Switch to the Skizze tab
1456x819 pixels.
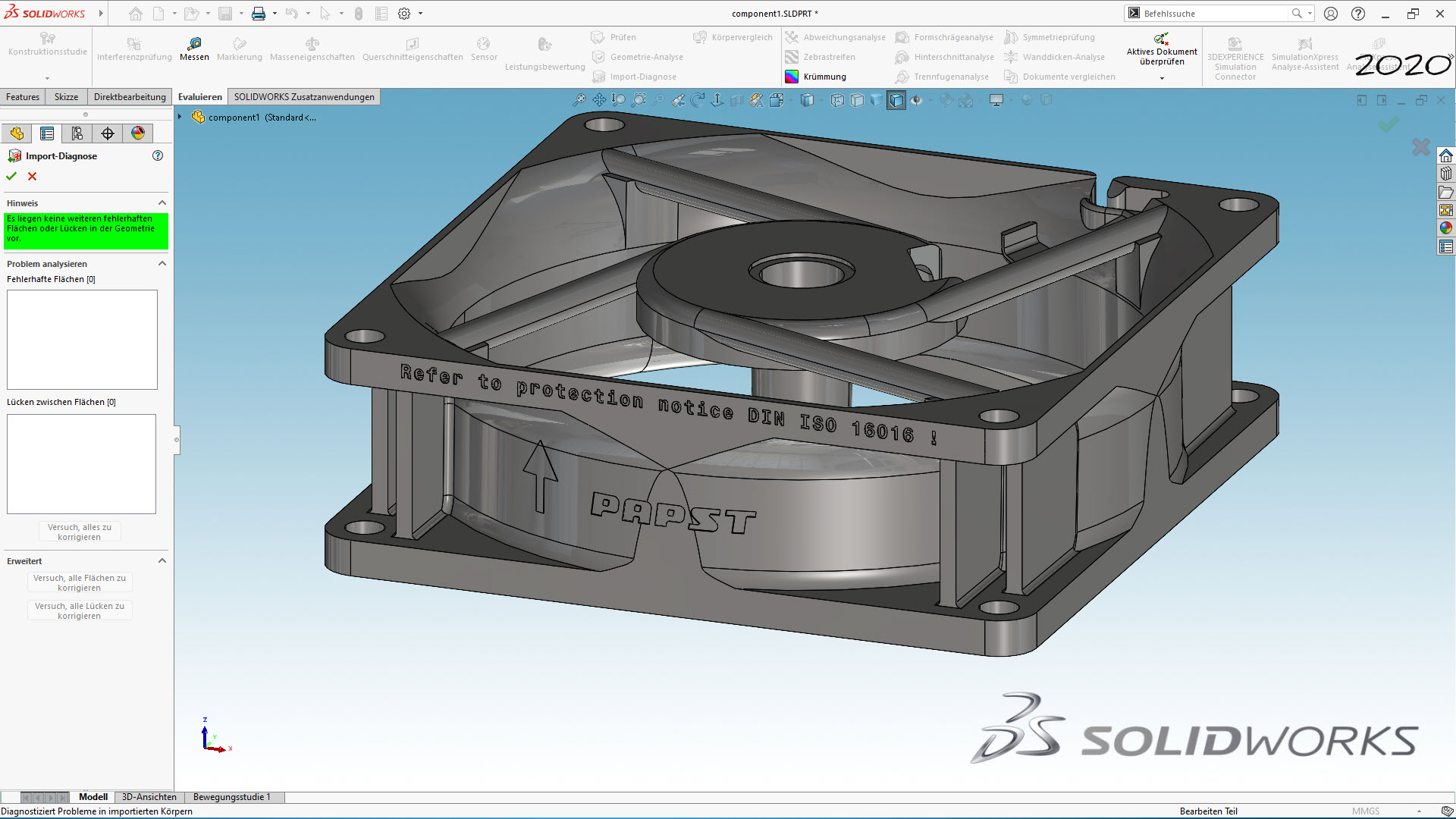(66, 97)
